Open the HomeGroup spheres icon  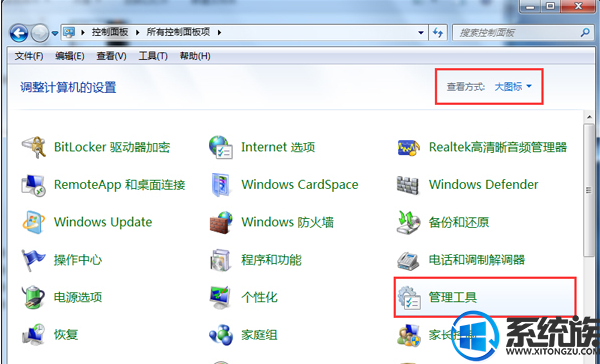[x=221, y=335]
